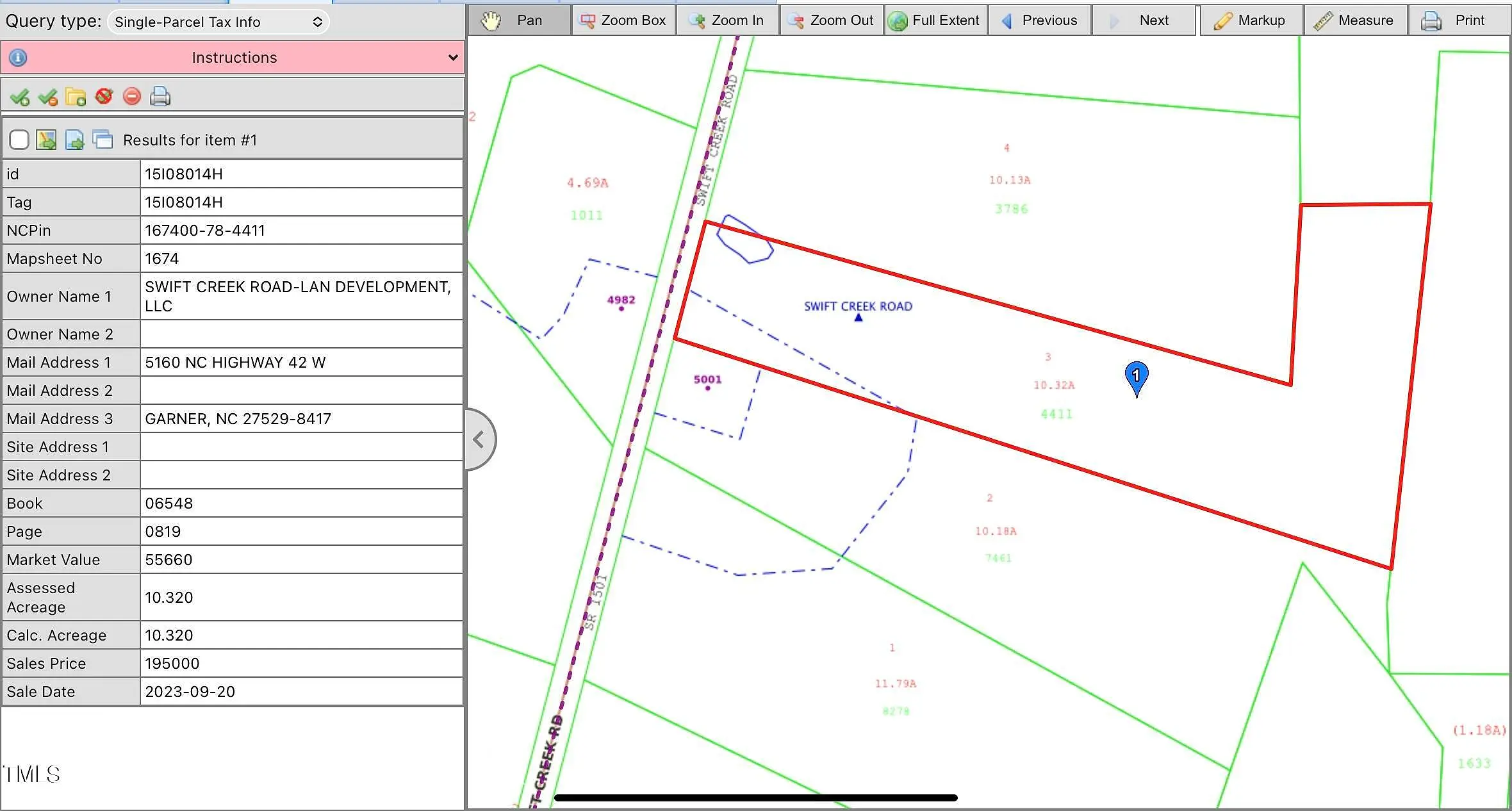Click the id value 15I08014H
Image resolution: width=1512 pixels, height=811 pixels.
pyautogui.click(x=301, y=174)
